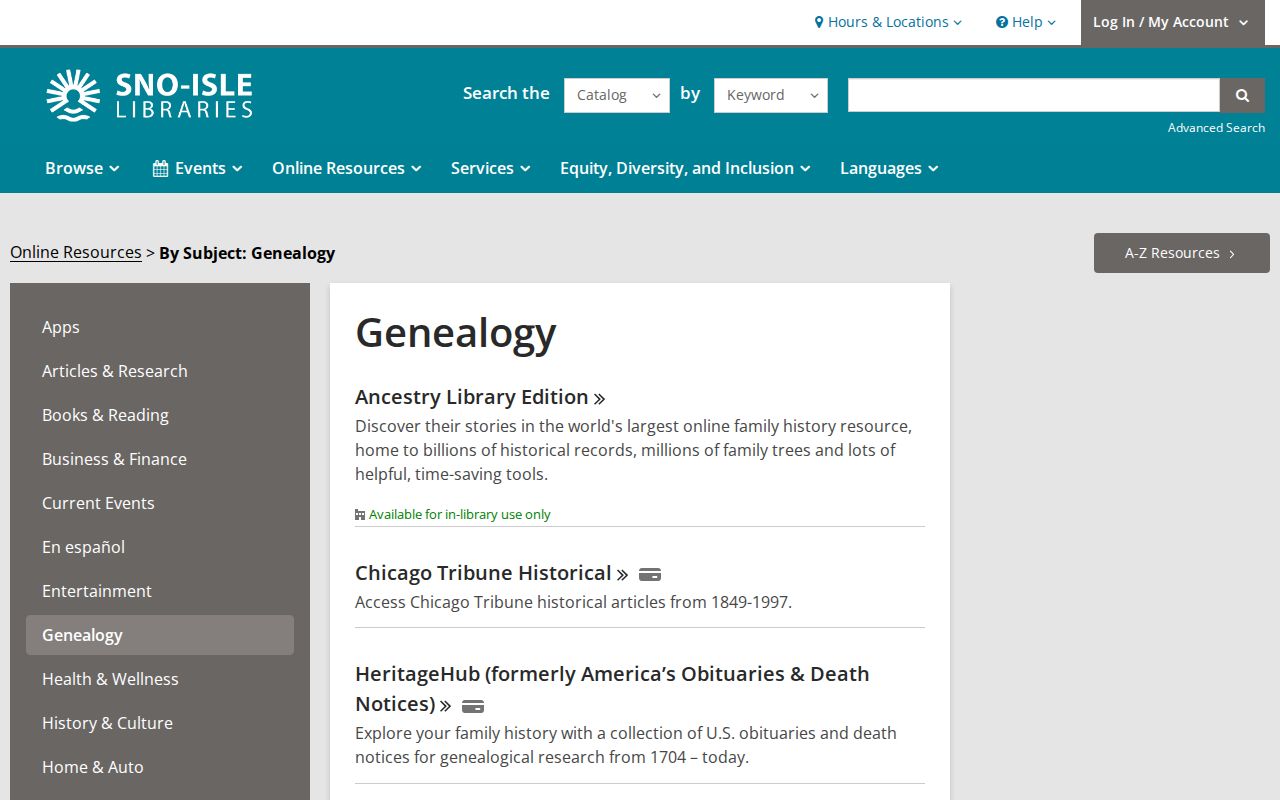Click the library card icon beside HeritageHub
Image resolution: width=1280 pixels, height=800 pixels.
point(473,705)
